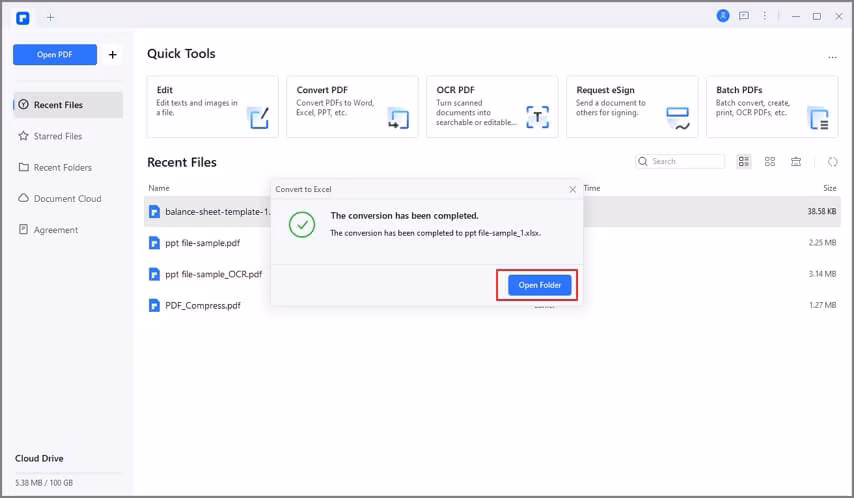Click the Open Folder button

pos(539,285)
